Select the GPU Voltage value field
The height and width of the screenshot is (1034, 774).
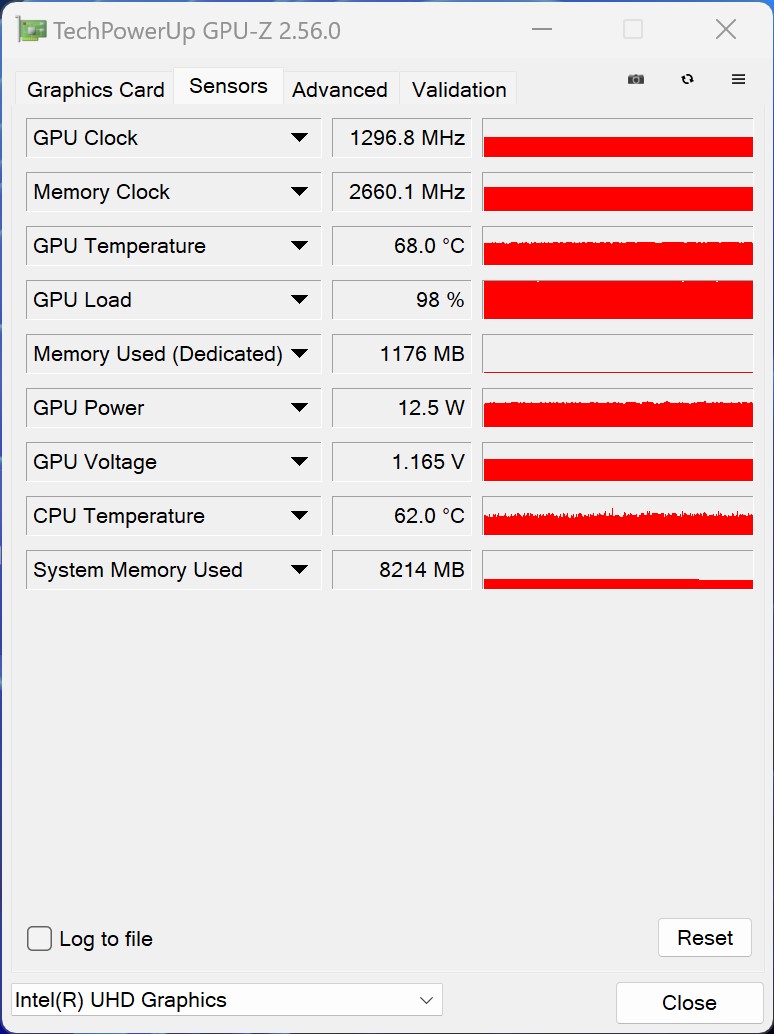pyautogui.click(x=402, y=462)
